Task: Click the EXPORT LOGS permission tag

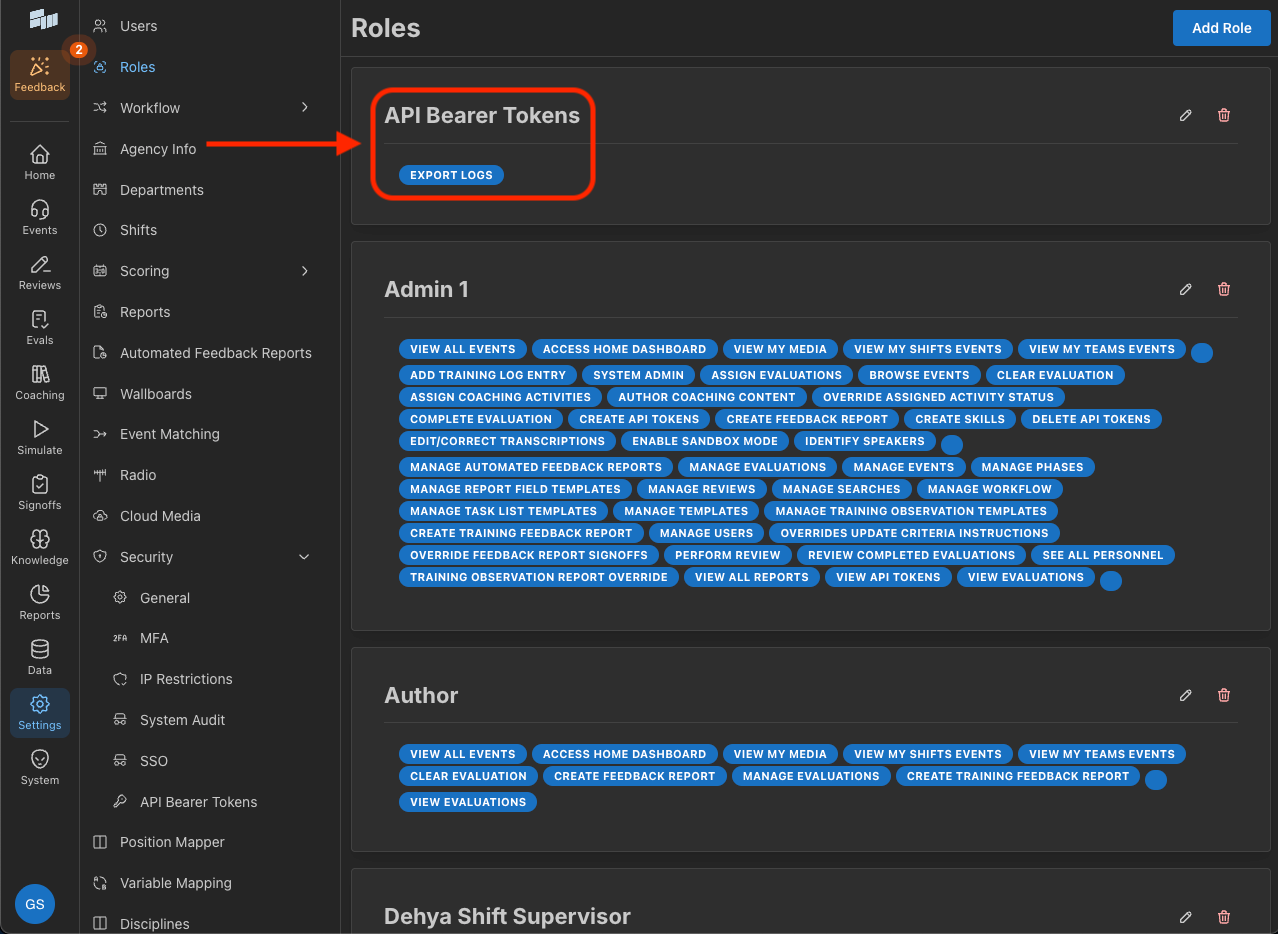Action: coord(451,174)
